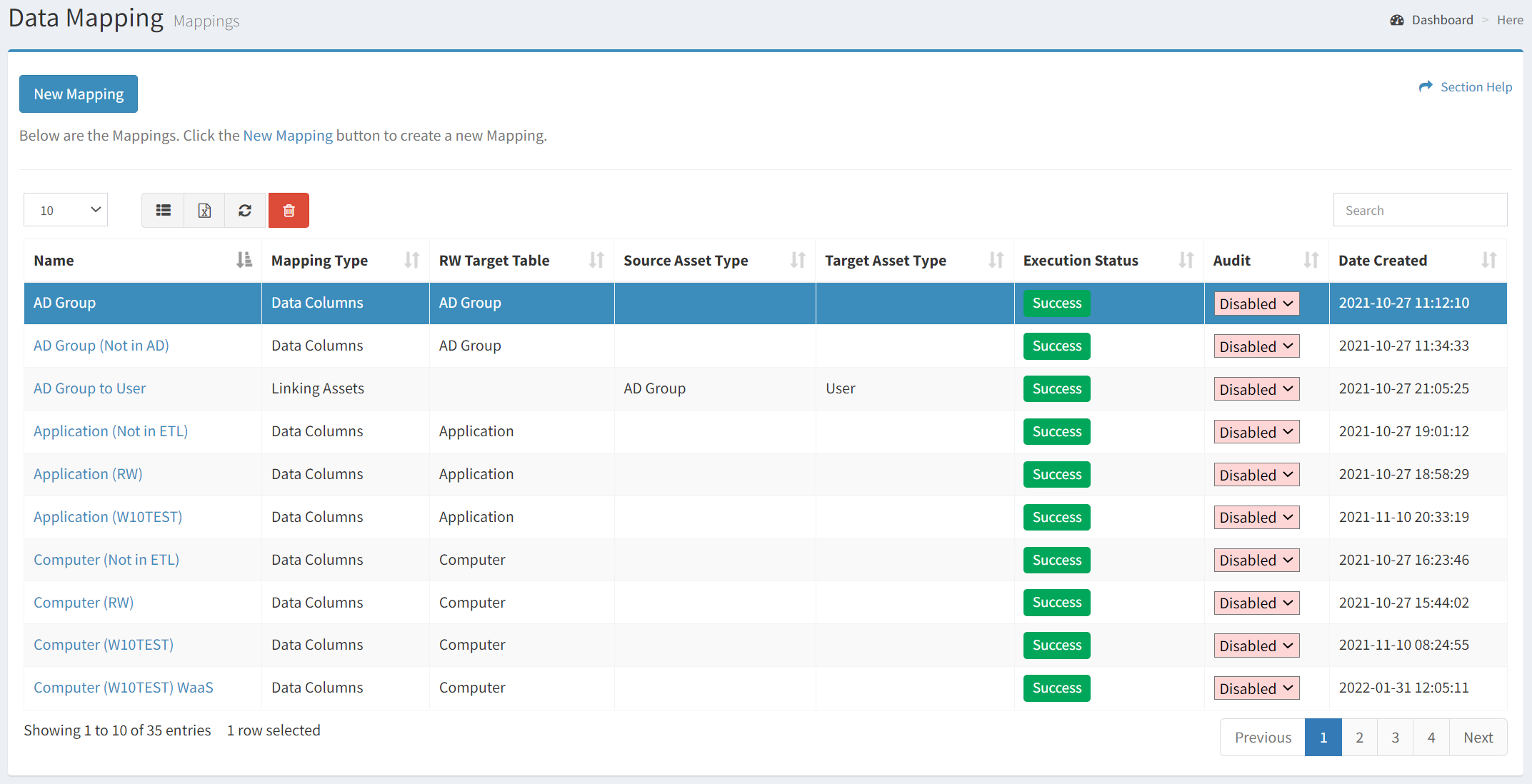
Task: Click the Success status badge for Computer (RW)
Action: coord(1056,602)
